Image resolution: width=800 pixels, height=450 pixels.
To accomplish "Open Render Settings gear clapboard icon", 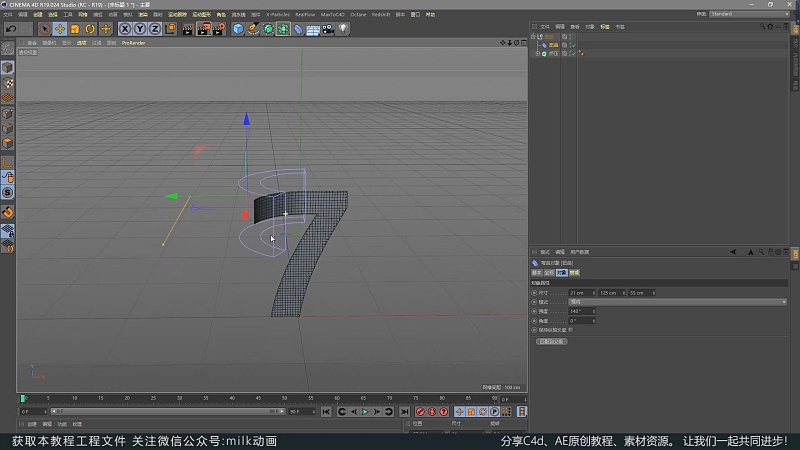I will coord(219,29).
